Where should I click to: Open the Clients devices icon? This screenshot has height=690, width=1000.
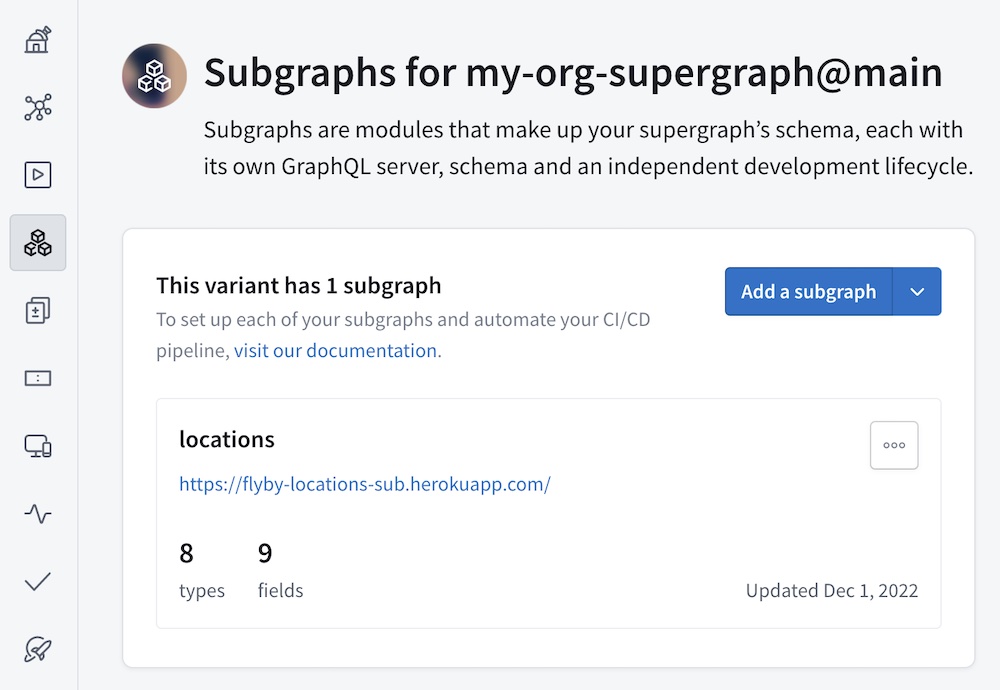coord(38,446)
